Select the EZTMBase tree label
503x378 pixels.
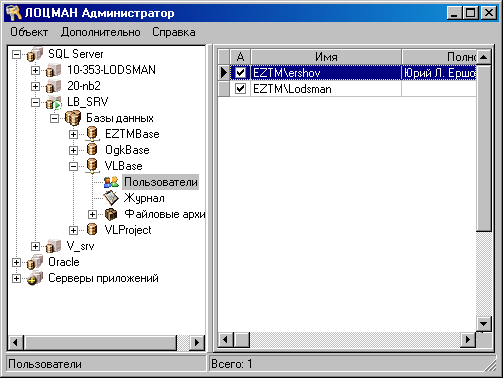pyautogui.click(x=132, y=134)
